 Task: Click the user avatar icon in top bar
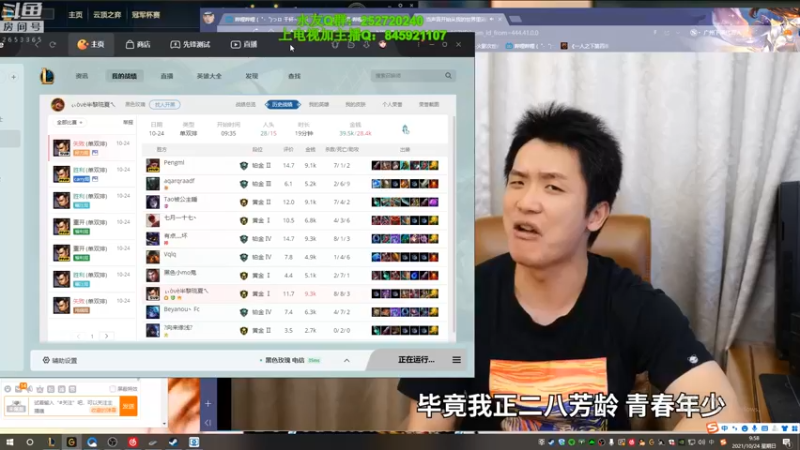point(383,44)
